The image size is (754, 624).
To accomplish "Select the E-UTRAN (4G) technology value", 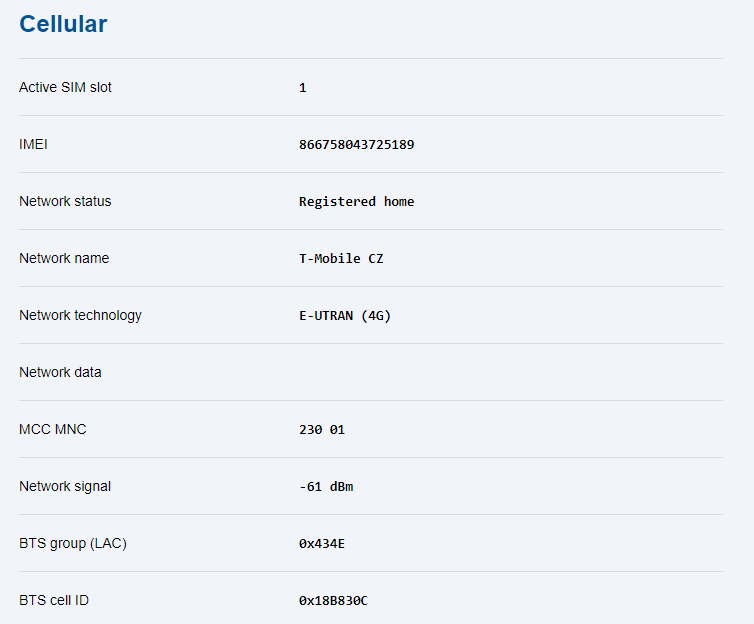I will 345,316.
